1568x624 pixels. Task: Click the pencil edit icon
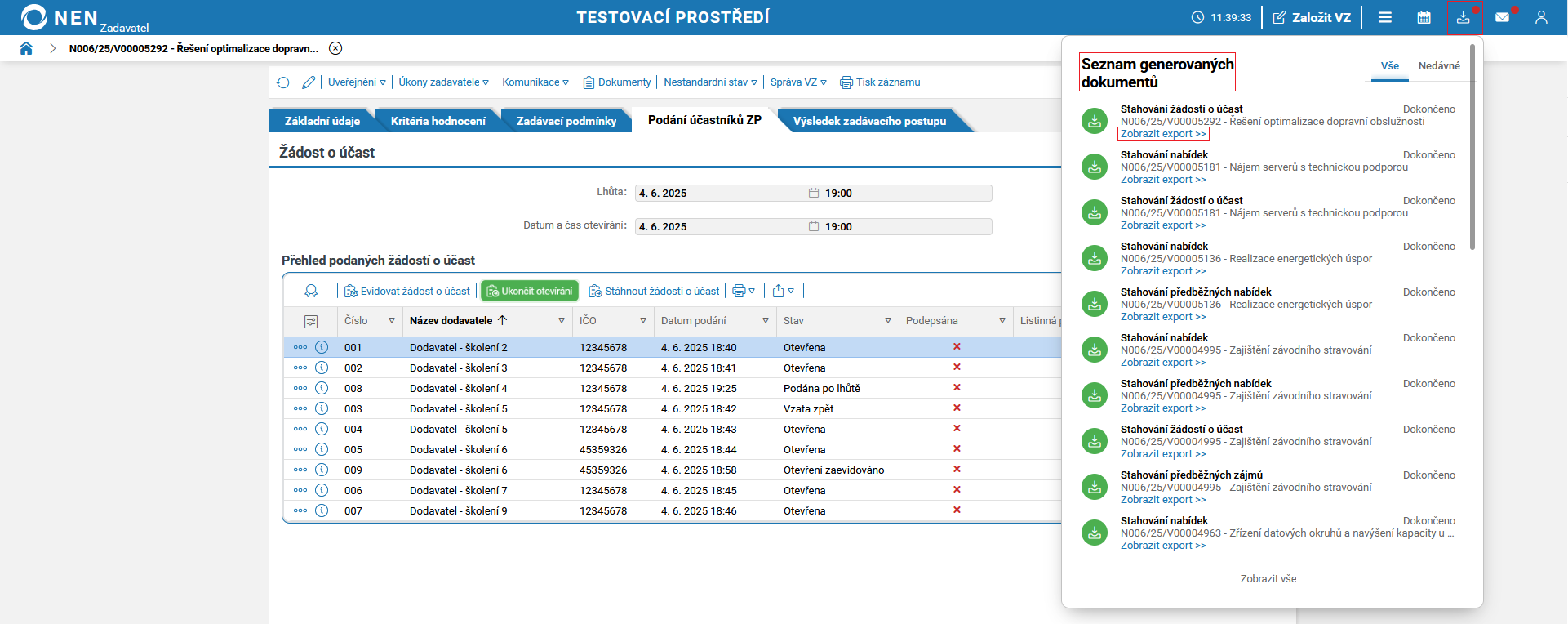309,82
